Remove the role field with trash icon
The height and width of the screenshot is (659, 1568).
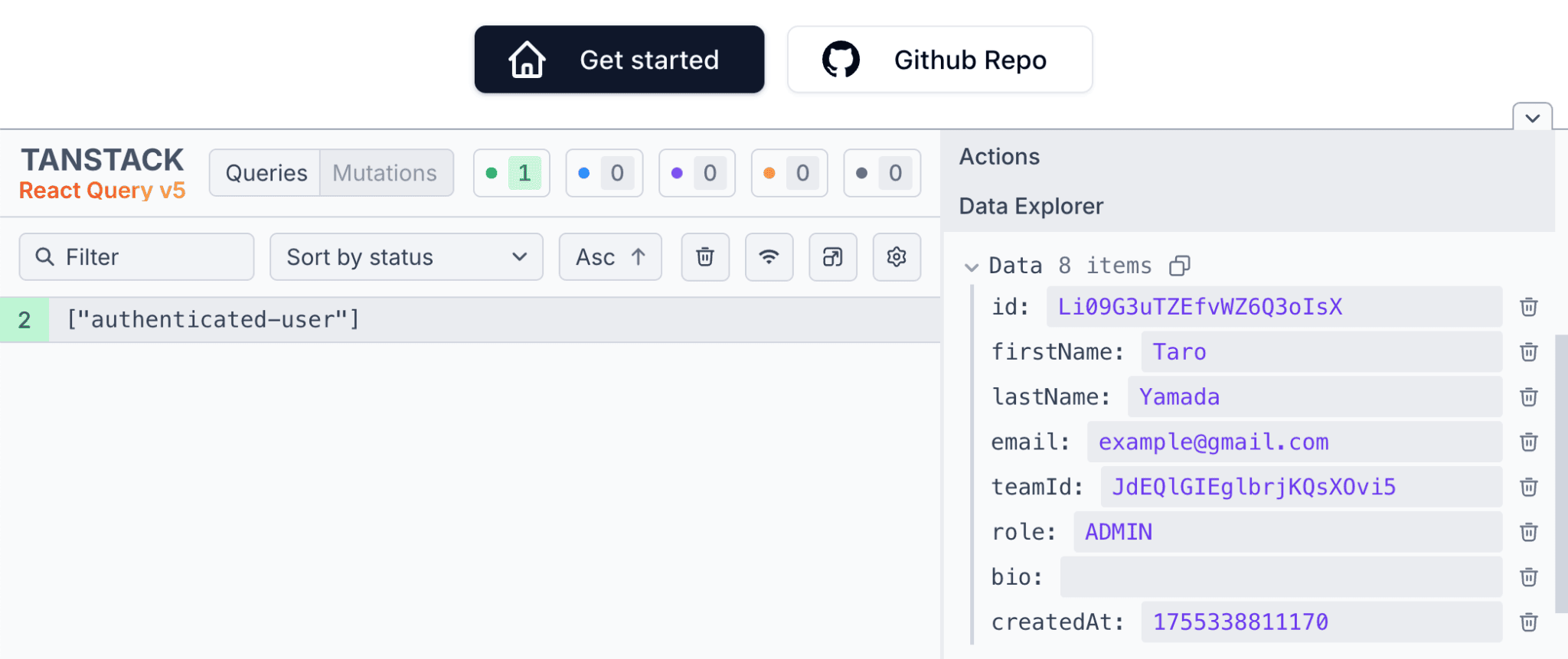[1528, 532]
